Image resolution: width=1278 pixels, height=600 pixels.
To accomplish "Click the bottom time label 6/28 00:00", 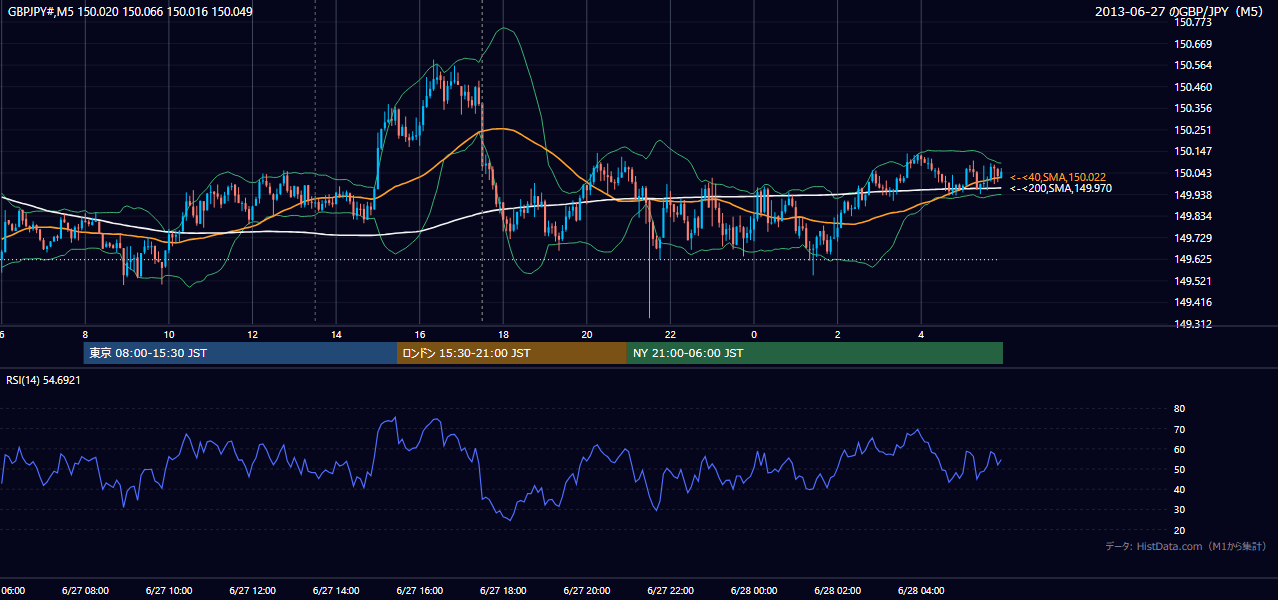I will point(754,591).
